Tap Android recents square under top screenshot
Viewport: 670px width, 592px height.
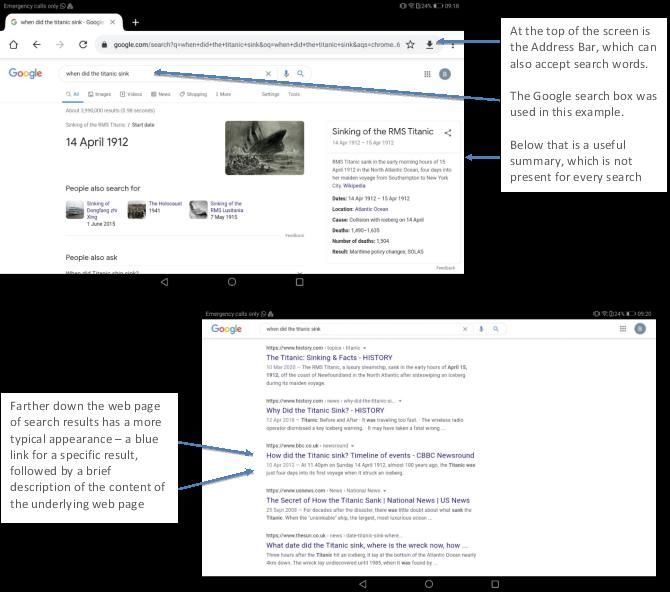[x=300, y=282]
